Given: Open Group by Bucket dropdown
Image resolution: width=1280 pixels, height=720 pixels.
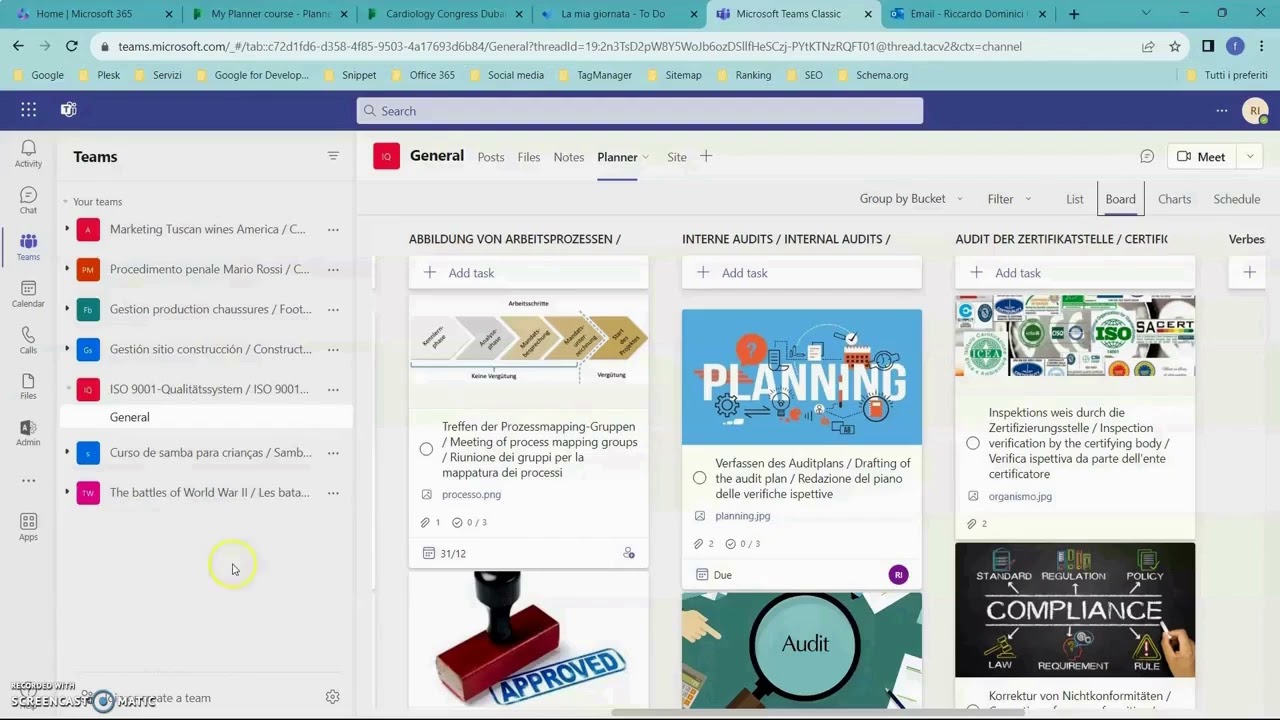Looking at the screenshot, I should coord(911,198).
